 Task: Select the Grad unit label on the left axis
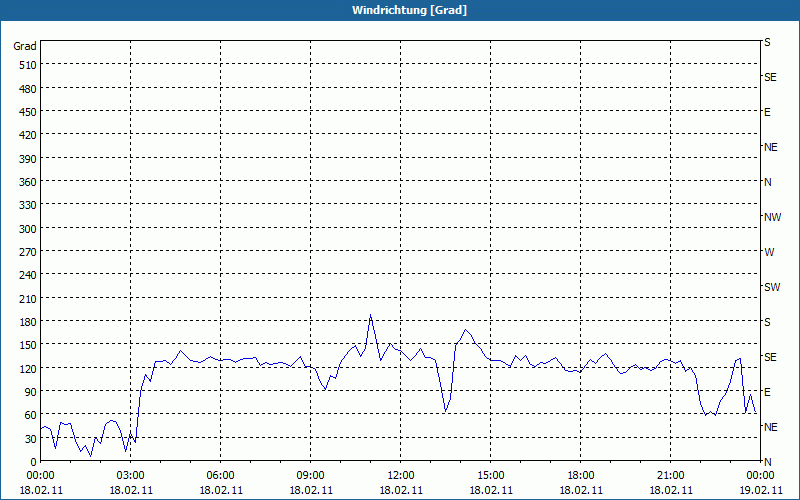click(25, 46)
